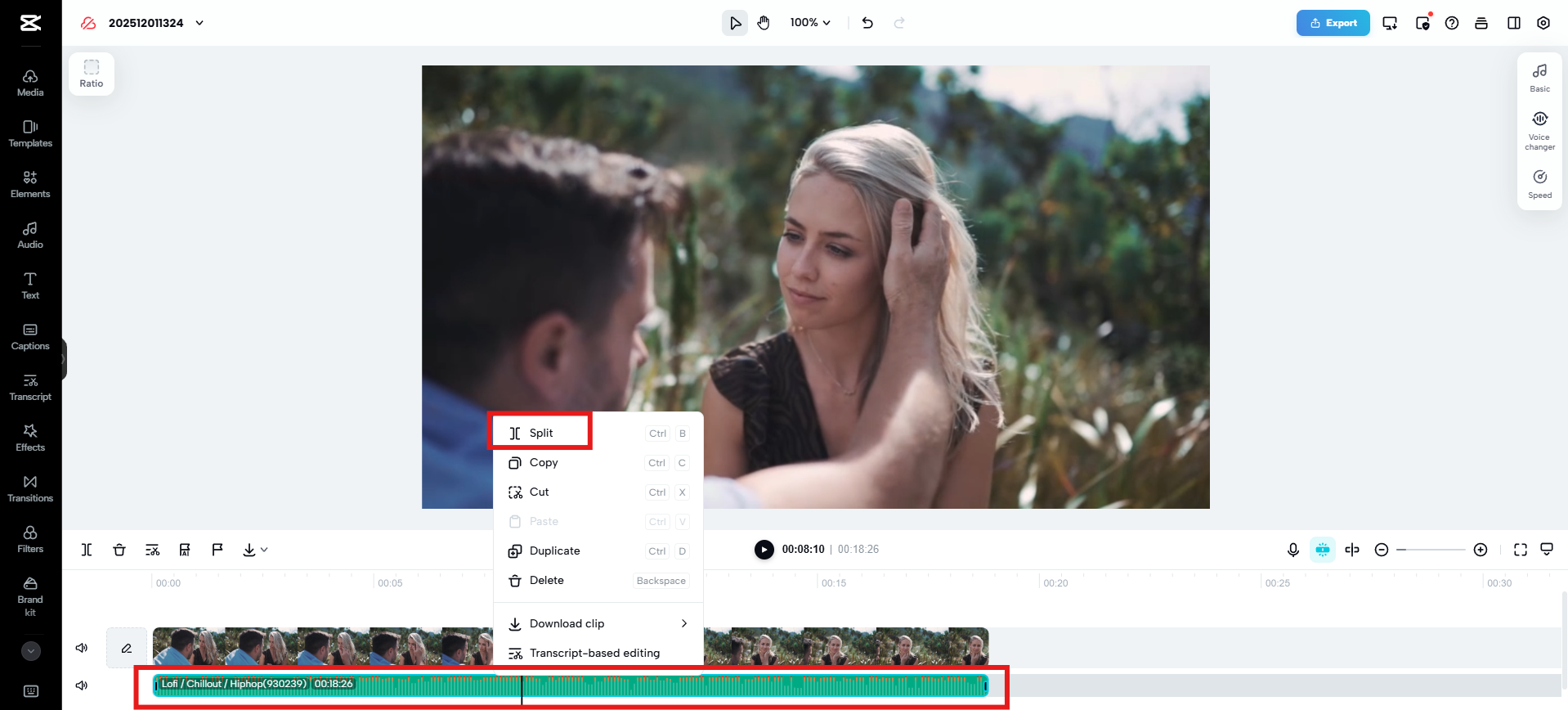Click the cloud save status icon
1568x710 pixels.
pos(88,23)
